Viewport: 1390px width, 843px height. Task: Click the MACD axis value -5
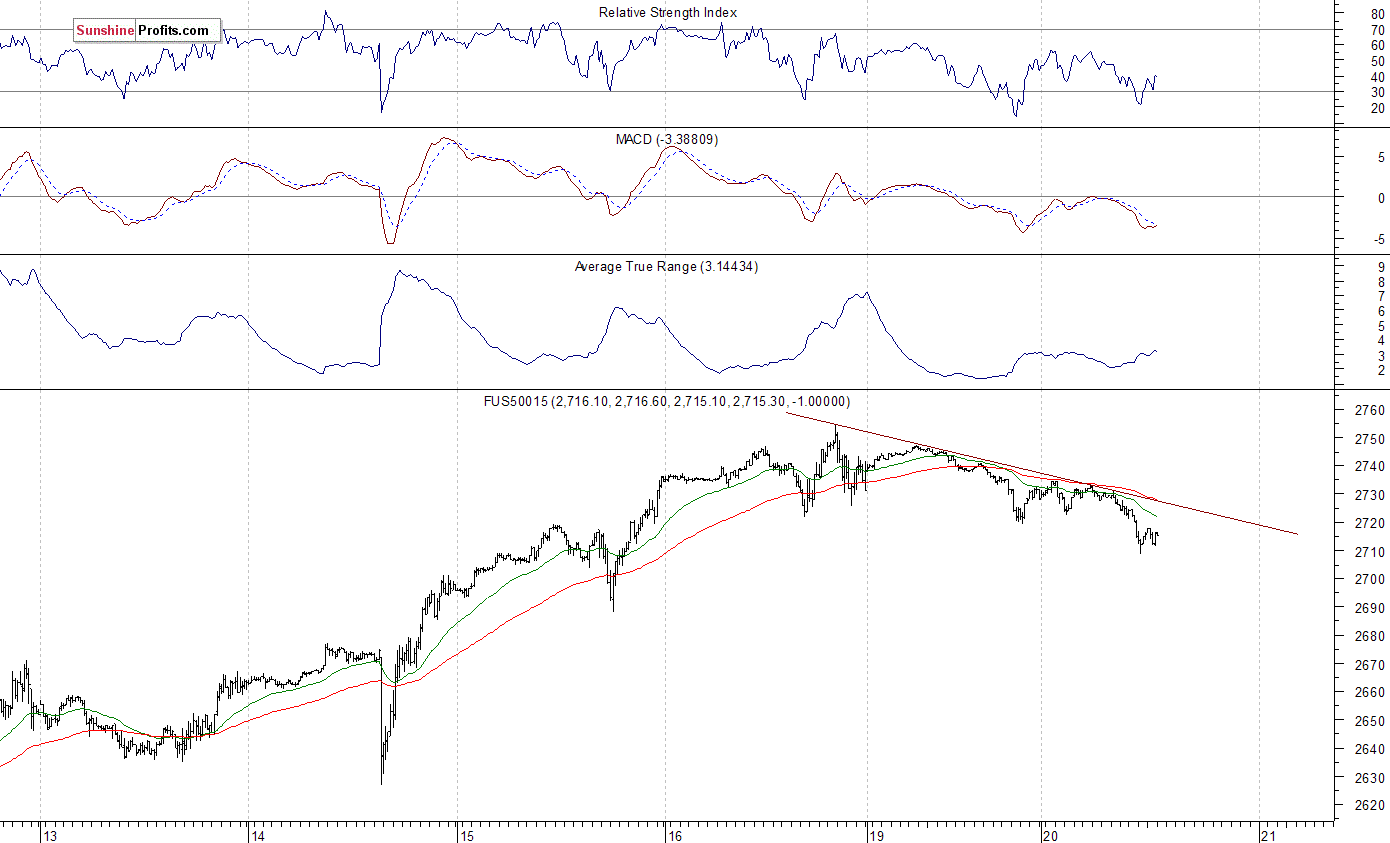(x=1379, y=239)
